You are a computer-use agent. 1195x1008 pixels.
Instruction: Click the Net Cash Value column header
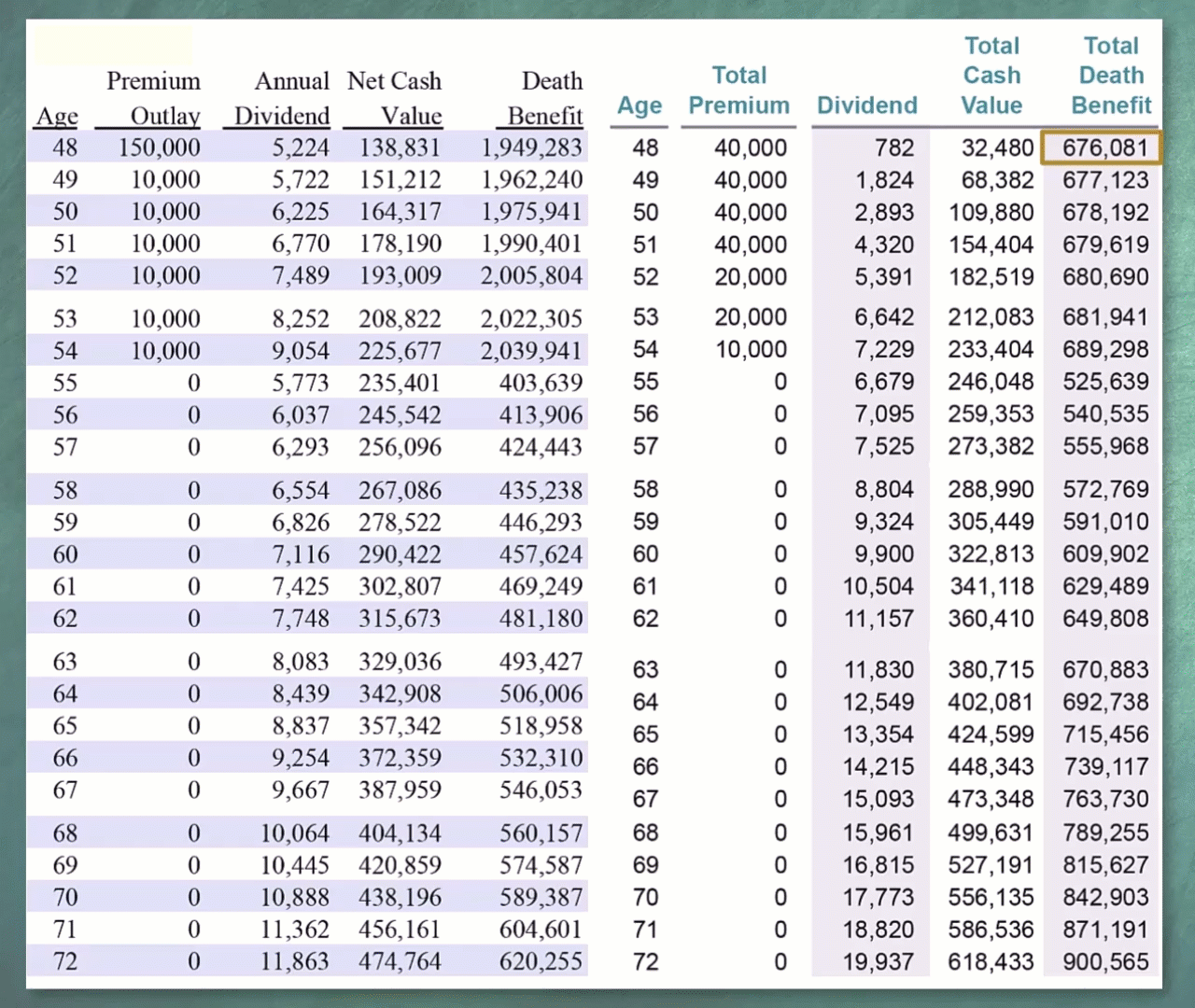tap(394, 98)
